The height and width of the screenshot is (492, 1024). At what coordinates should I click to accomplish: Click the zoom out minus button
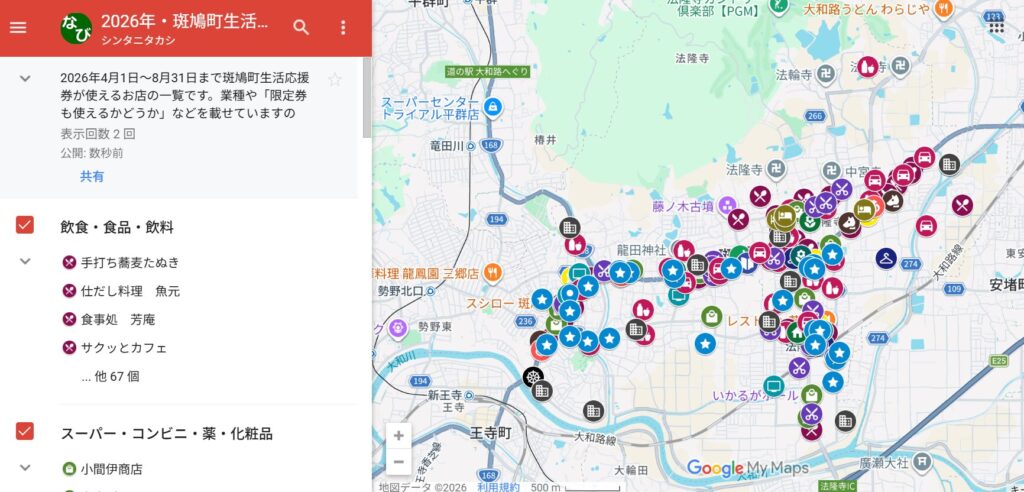[399, 462]
